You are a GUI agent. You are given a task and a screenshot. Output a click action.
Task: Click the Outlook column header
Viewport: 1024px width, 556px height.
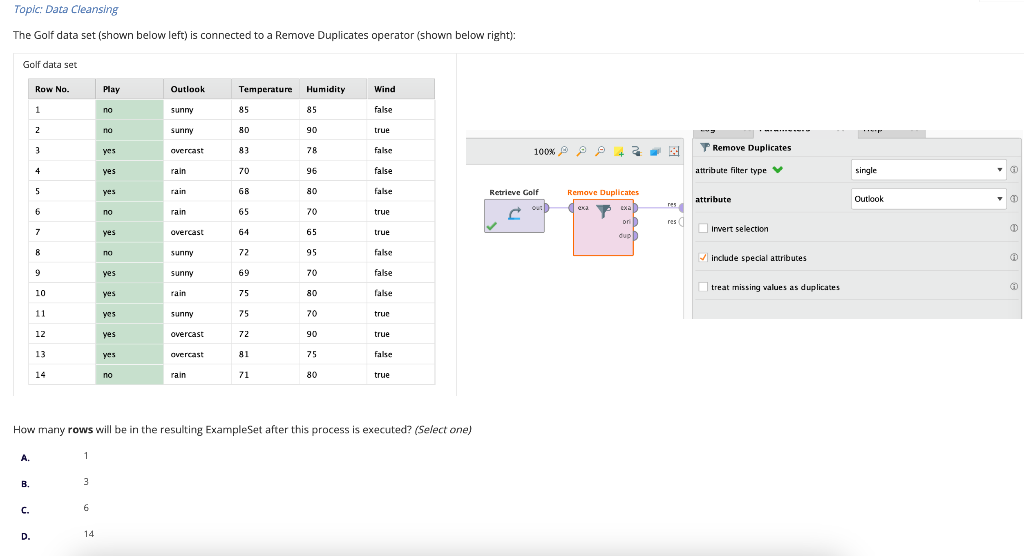(x=197, y=89)
